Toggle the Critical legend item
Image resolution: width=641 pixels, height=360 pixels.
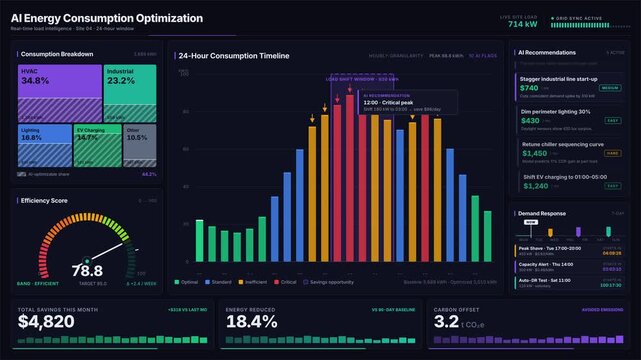click(x=285, y=282)
